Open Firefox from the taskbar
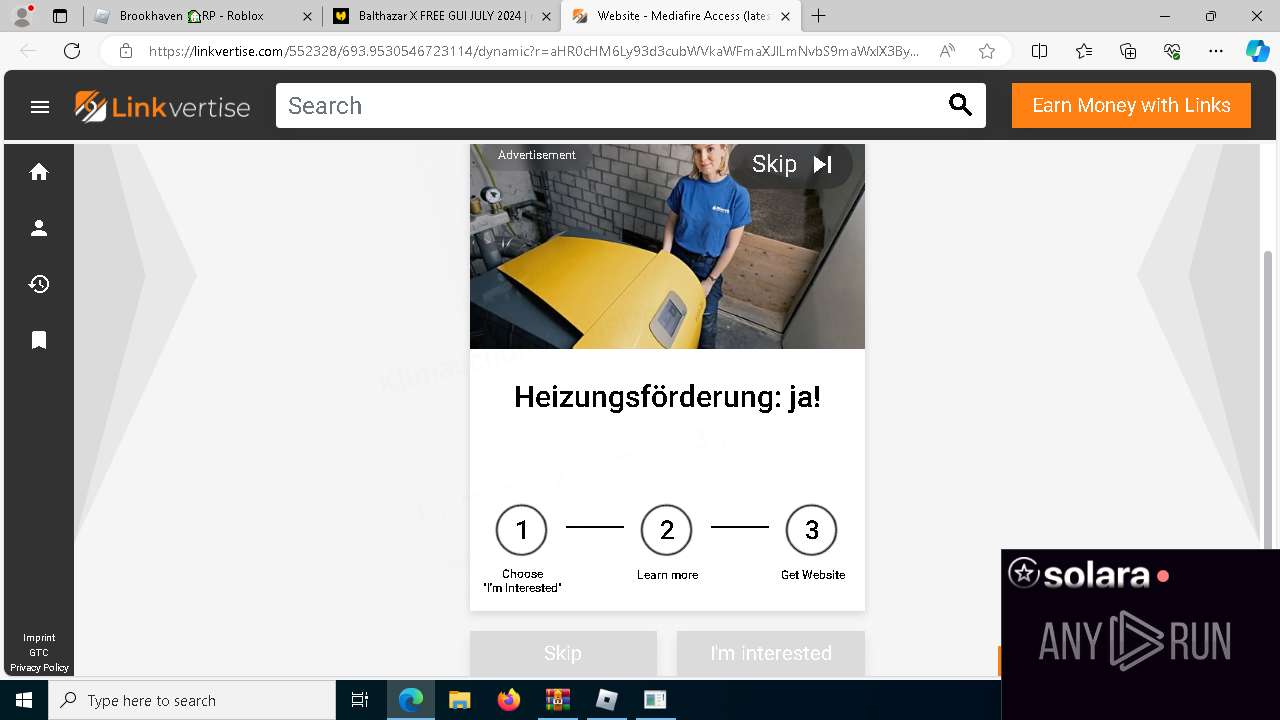The image size is (1280, 720). click(x=509, y=700)
